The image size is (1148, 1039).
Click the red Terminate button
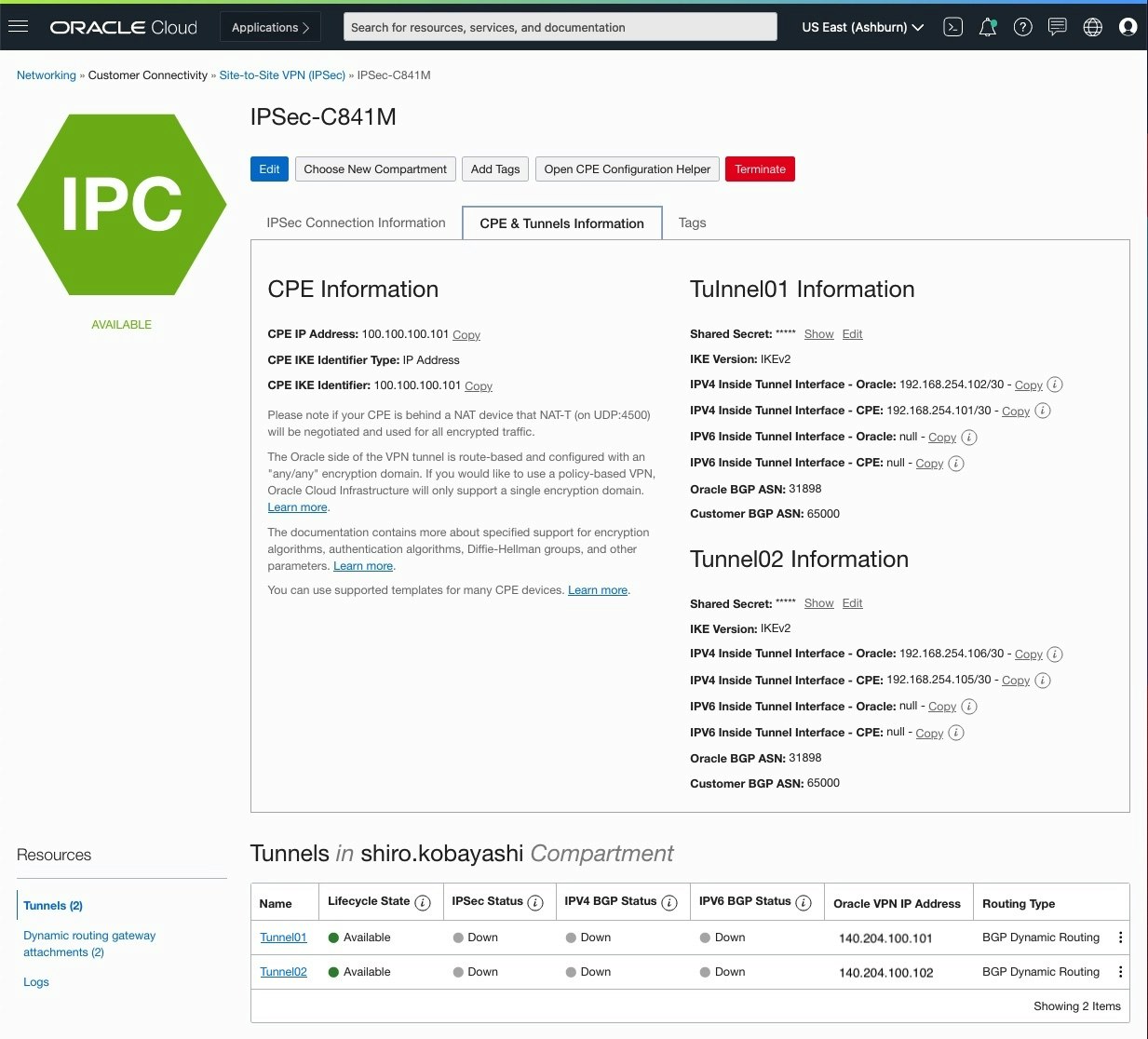(x=760, y=169)
